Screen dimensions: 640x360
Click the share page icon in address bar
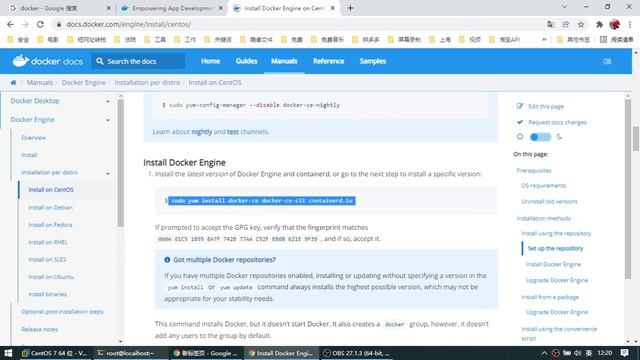[x=566, y=24]
